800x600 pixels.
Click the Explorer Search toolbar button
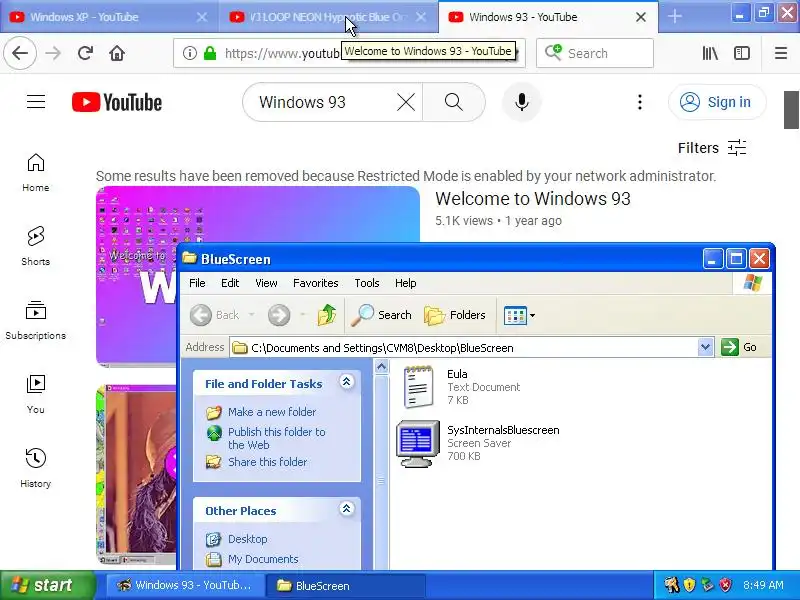381,315
